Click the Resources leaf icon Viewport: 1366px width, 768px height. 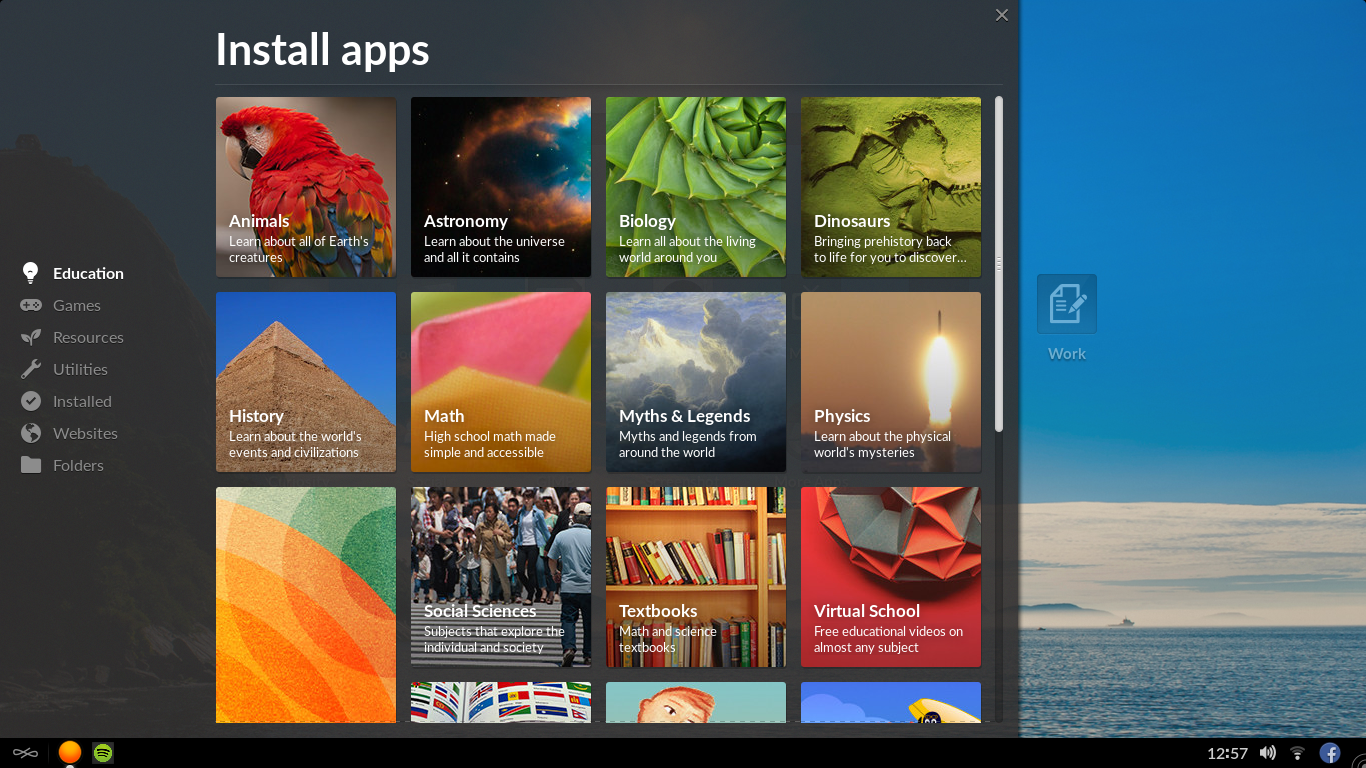click(31, 337)
